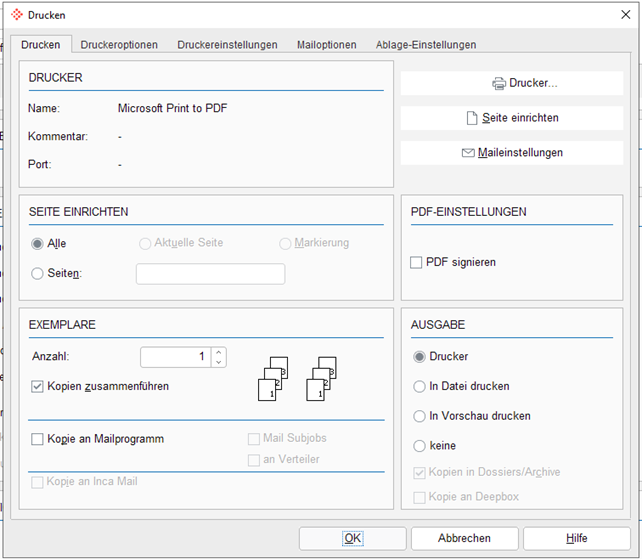This screenshot has height=559, width=642.
Task: Select the Seiten radio button
Action: click(37, 274)
